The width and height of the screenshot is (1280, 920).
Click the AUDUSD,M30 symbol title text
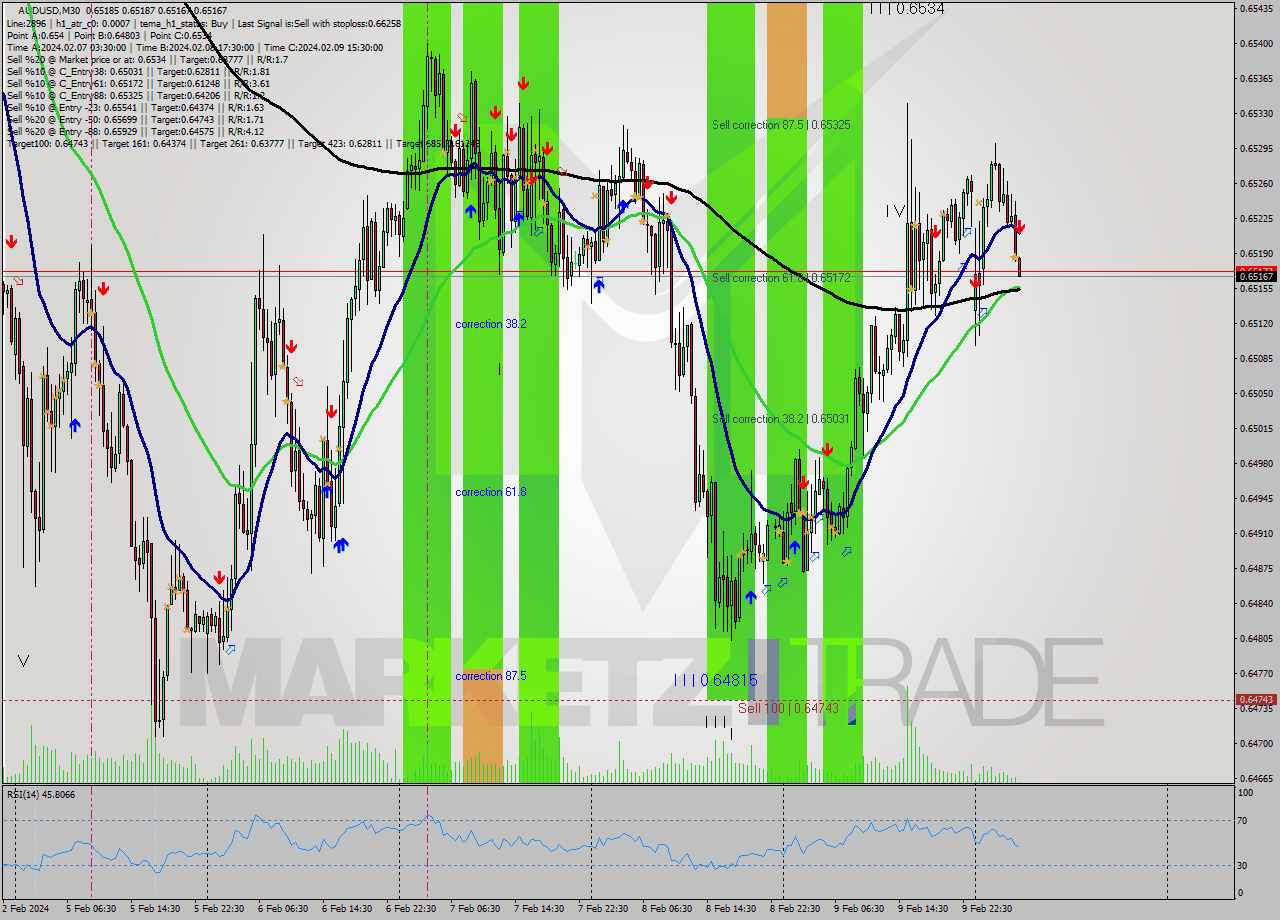[49, 10]
